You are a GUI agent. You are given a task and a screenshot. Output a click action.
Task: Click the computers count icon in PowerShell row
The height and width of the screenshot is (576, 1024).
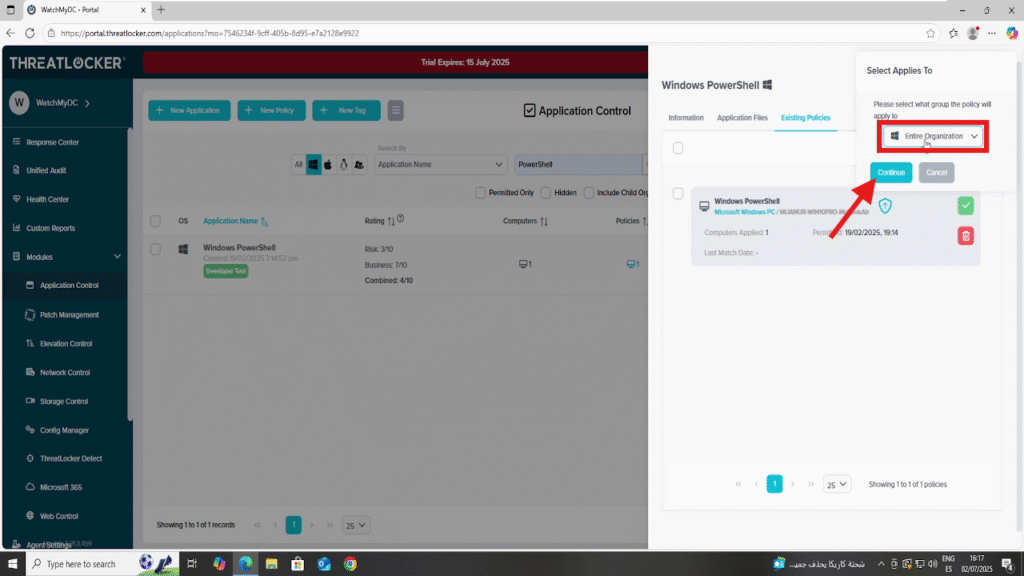[525, 264]
